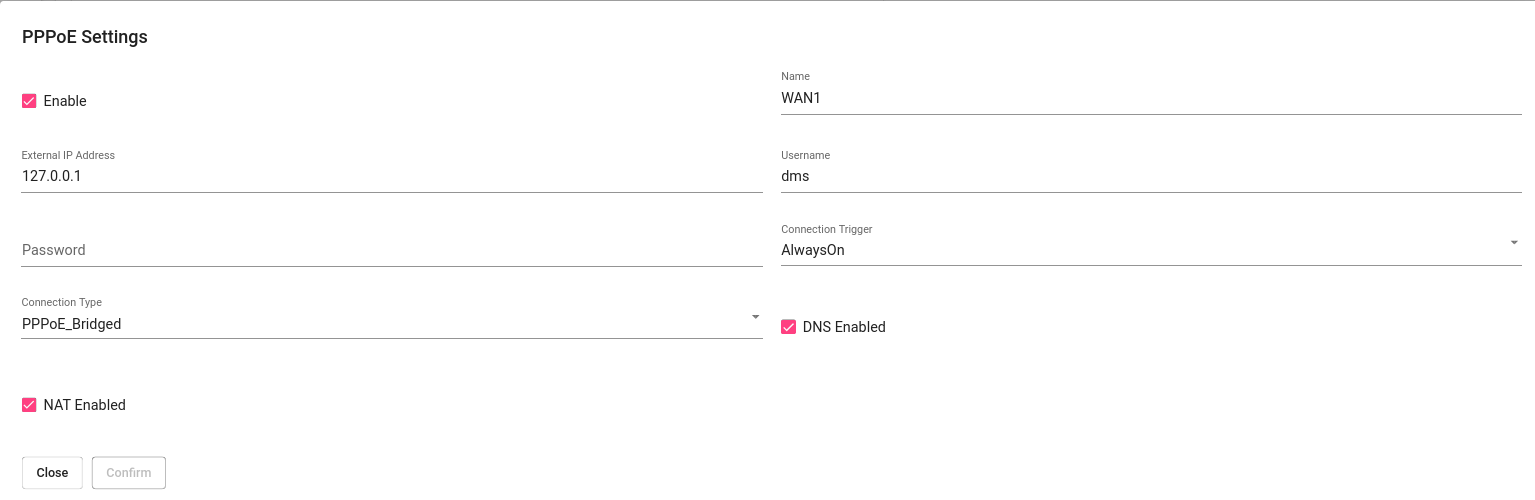Disable the NAT Enabled checkbox
This screenshot has height=500, width=1535.
point(29,405)
